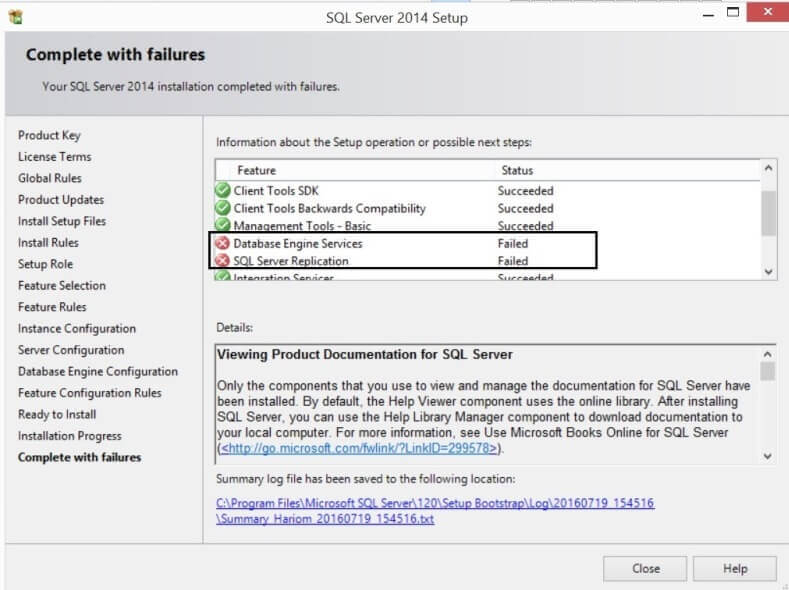Click green check icon beside Management Tools - Basic
The image size is (789, 590).
[x=222, y=225]
